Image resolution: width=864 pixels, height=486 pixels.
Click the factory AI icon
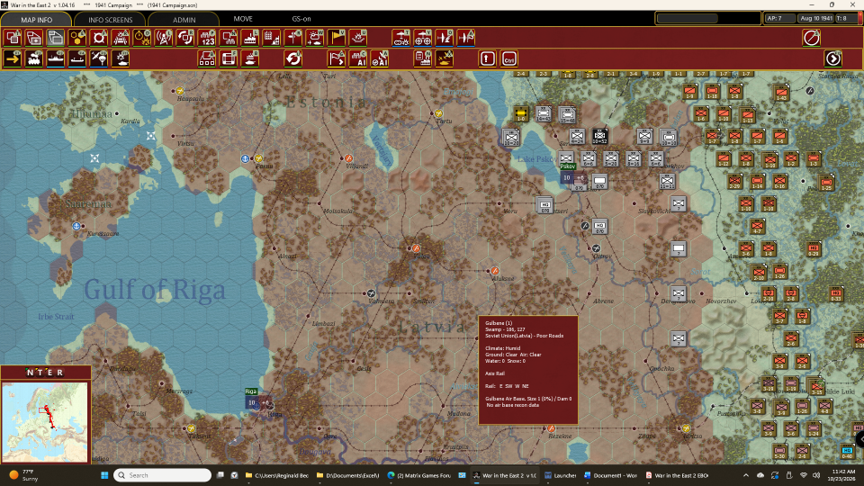pyautogui.click(x=358, y=58)
